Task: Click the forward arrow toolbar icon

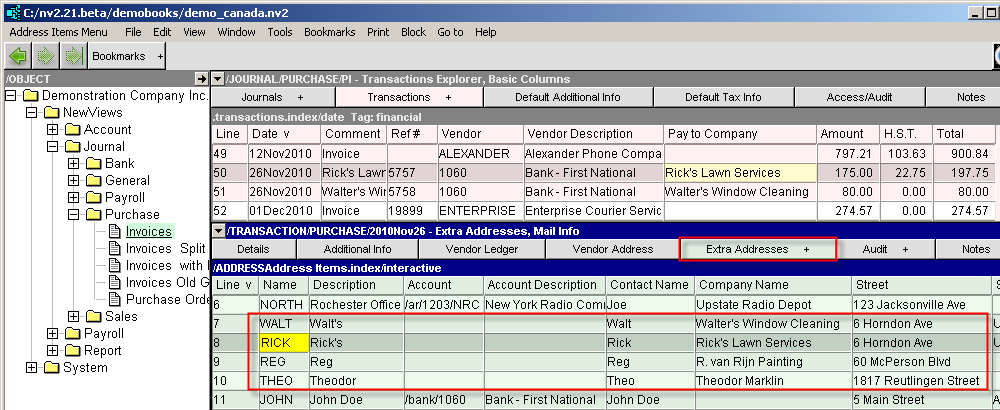Action: 45,56
